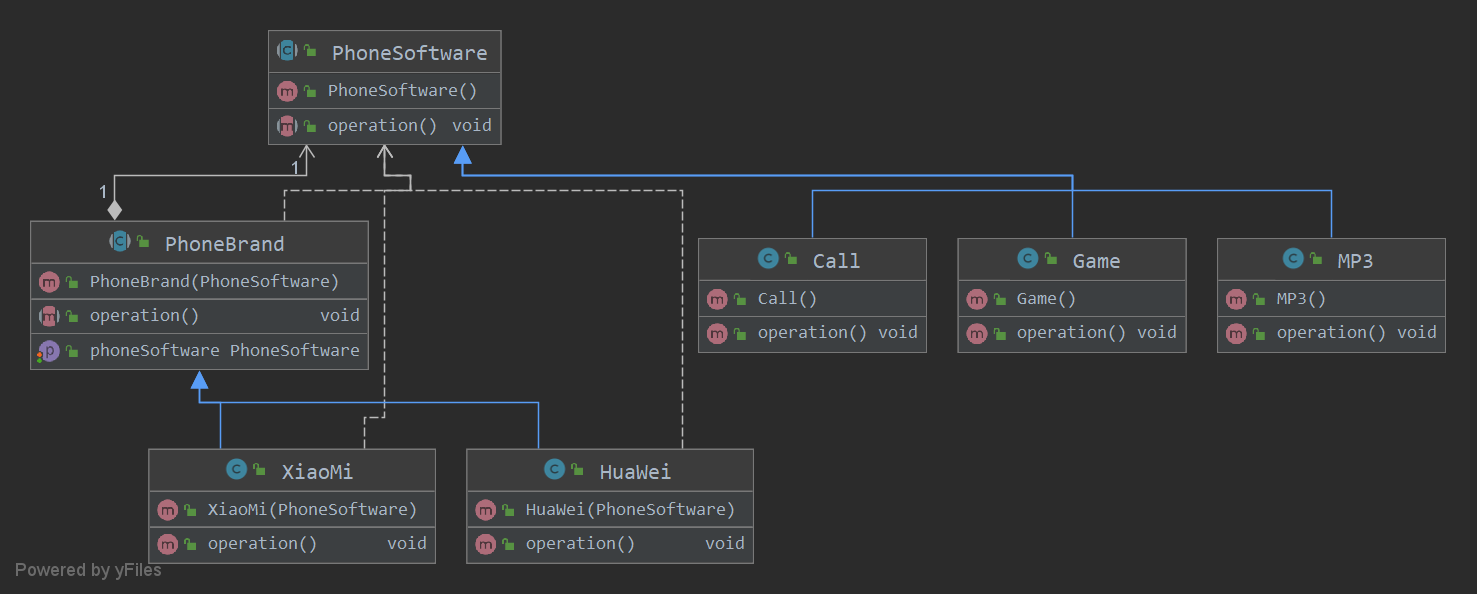Click the phoneSoftware PhoneSoftware field text

tap(225, 350)
